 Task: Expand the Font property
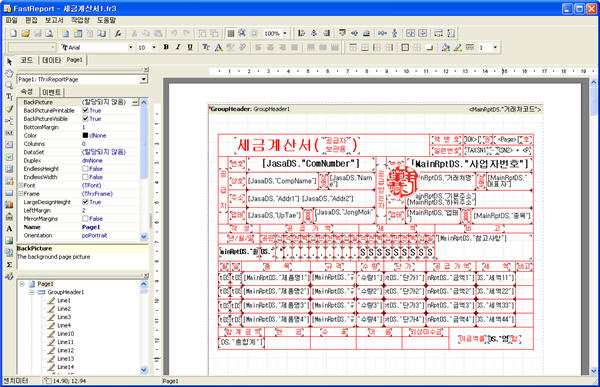(x=21, y=185)
